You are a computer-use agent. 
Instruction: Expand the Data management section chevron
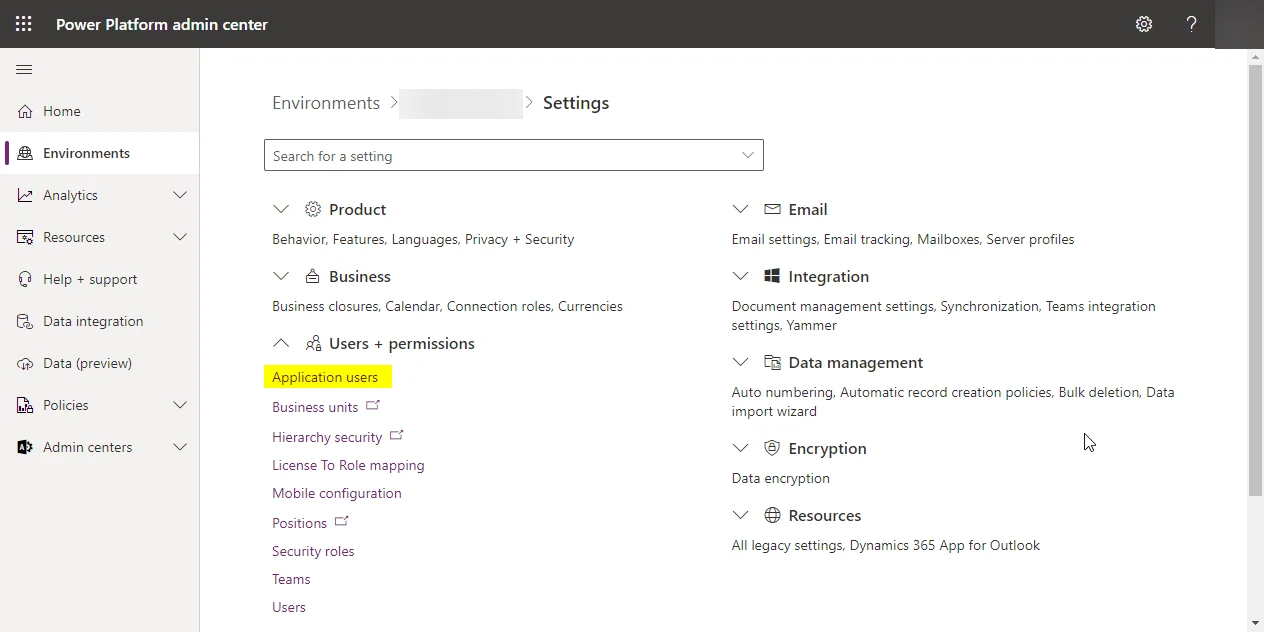click(x=740, y=362)
